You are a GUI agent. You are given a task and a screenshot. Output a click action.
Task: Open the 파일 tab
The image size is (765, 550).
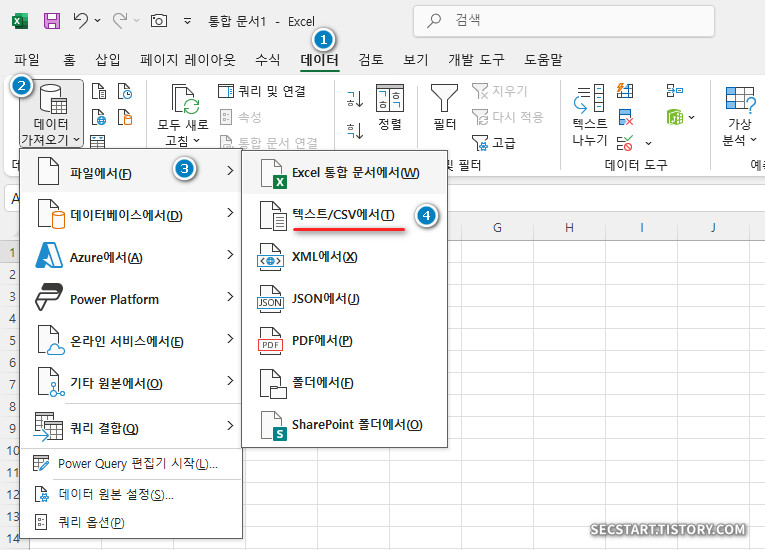[26, 60]
